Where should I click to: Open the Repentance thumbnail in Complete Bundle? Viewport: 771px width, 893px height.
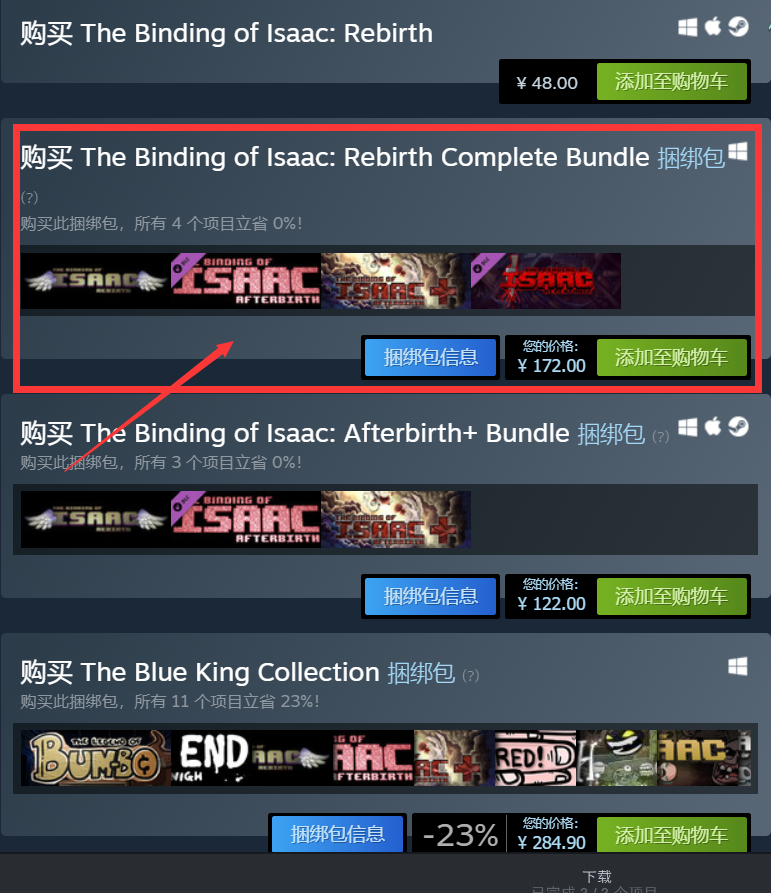click(546, 281)
